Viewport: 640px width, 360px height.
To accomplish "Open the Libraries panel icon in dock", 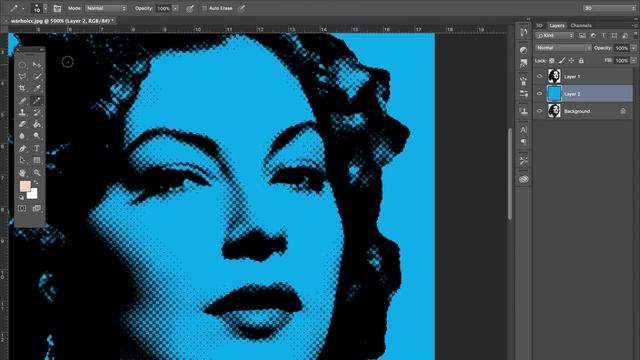I will click(524, 179).
